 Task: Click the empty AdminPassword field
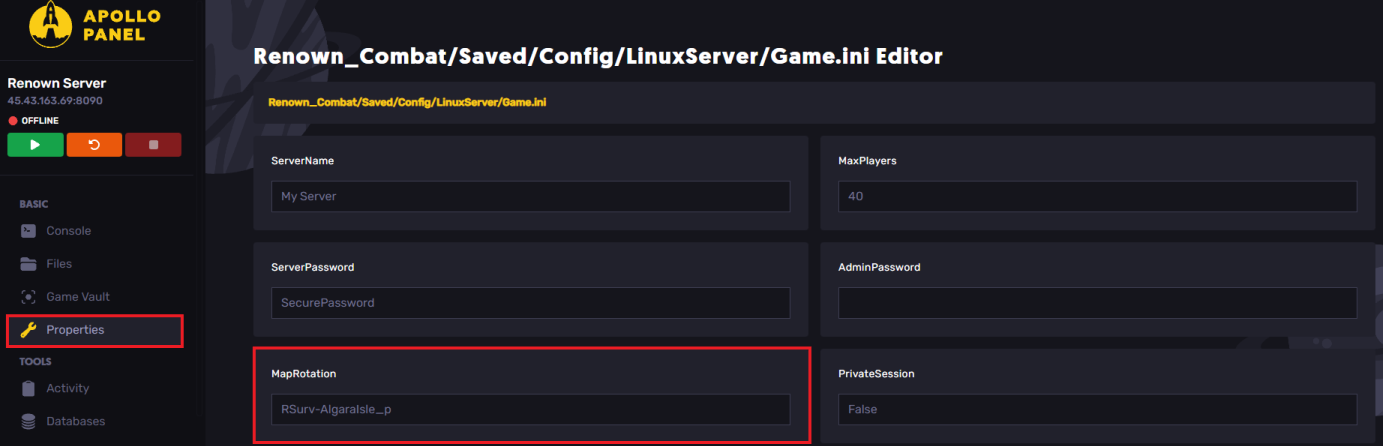pos(1097,303)
